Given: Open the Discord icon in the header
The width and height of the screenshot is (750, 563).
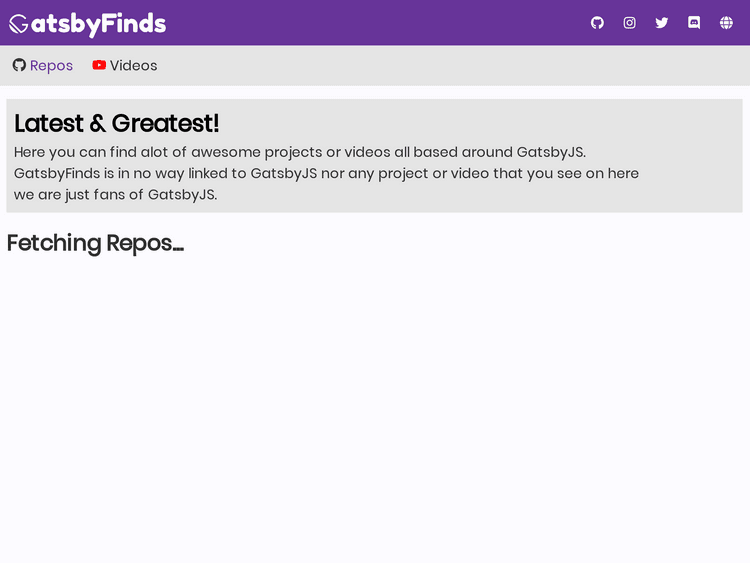Looking at the screenshot, I should coord(694,22).
